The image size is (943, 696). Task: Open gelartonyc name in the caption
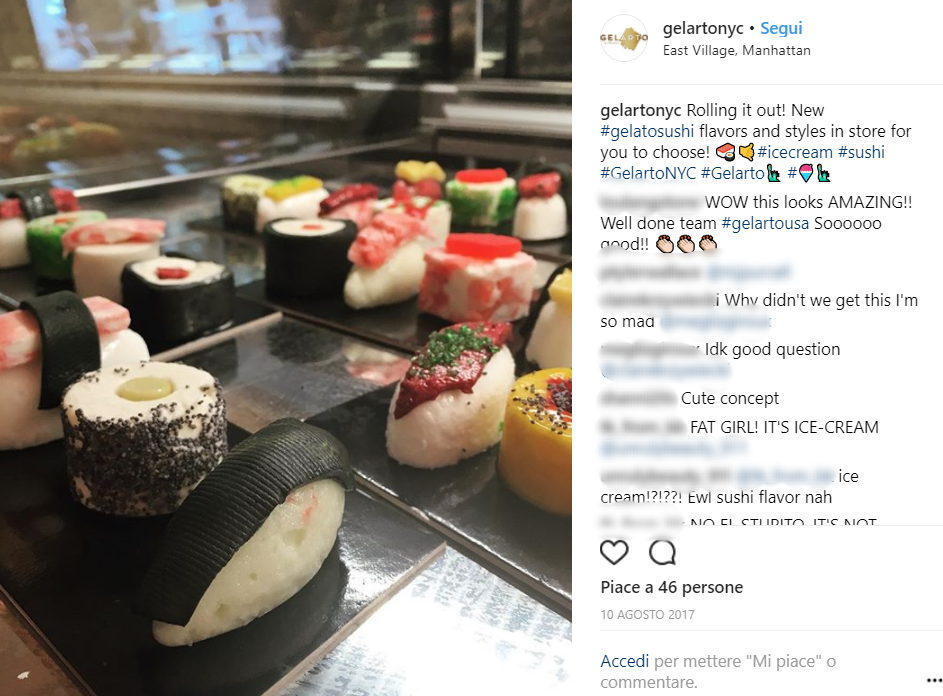click(640, 111)
